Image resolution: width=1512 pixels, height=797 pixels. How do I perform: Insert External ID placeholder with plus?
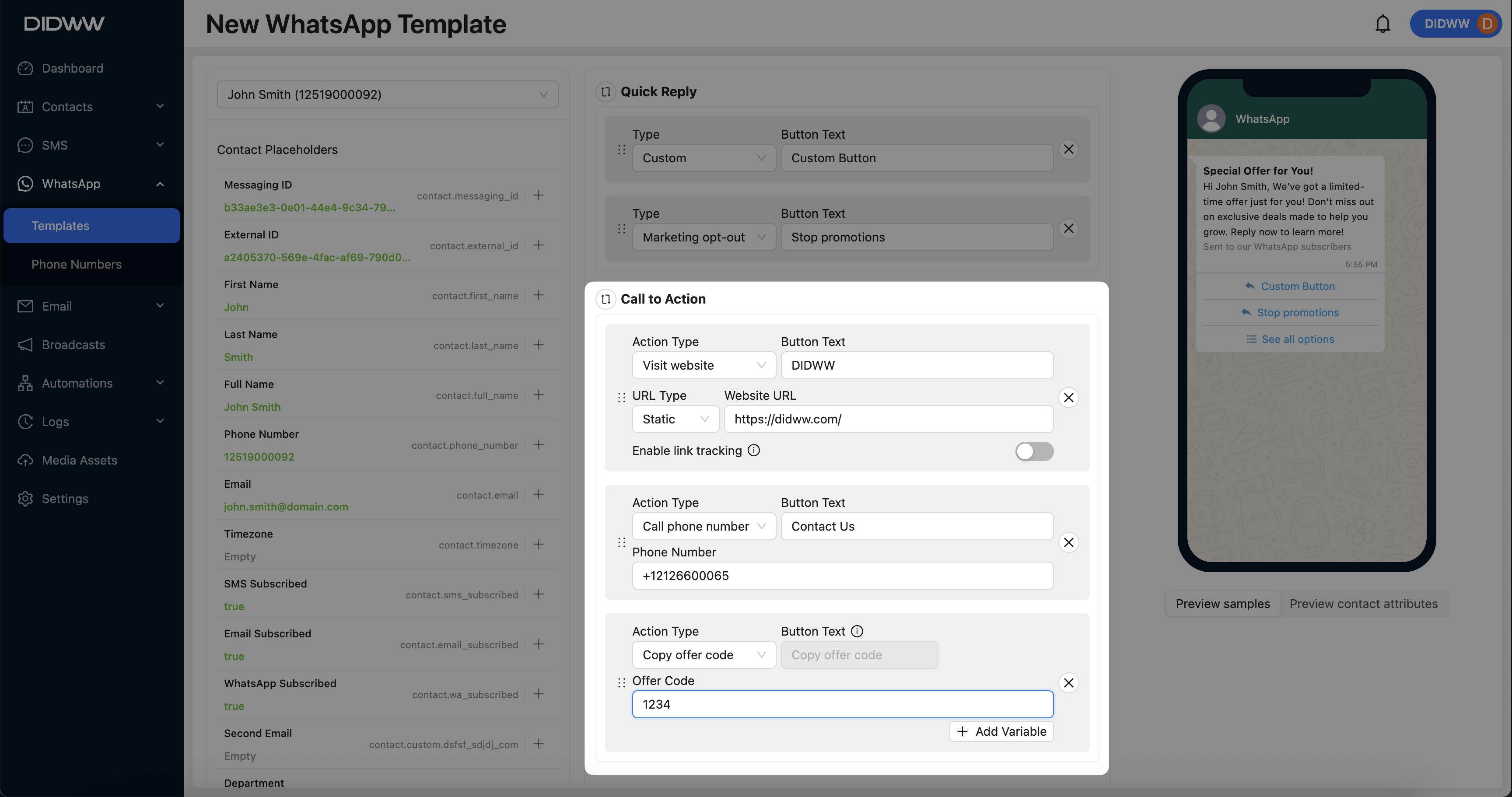coord(538,245)
